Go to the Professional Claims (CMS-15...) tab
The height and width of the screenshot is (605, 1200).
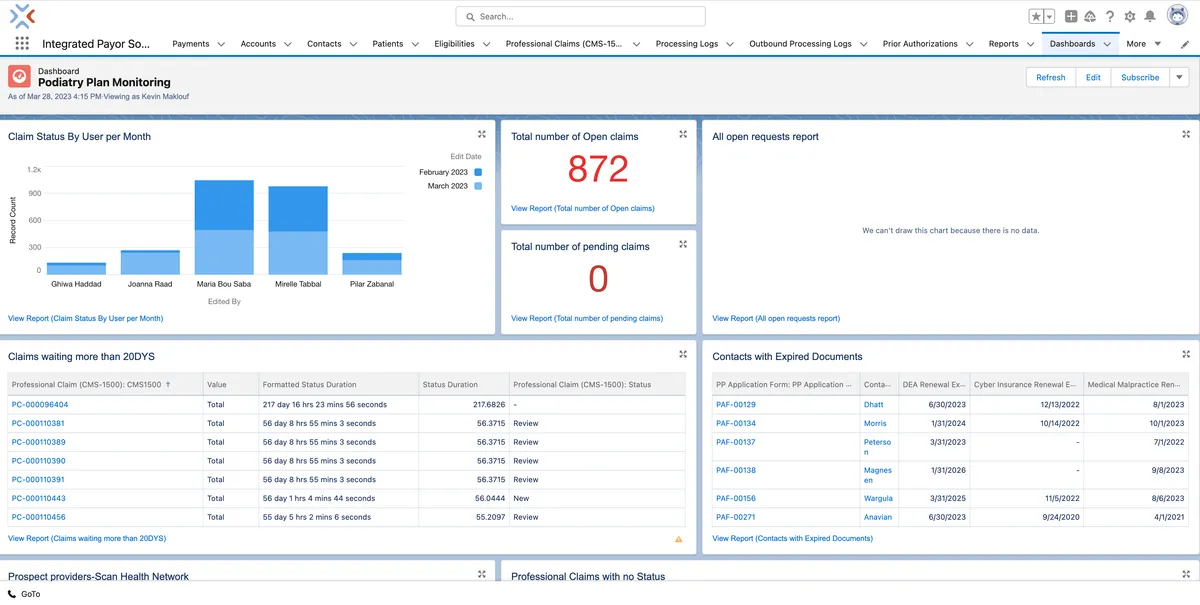(x=564, y=44)
